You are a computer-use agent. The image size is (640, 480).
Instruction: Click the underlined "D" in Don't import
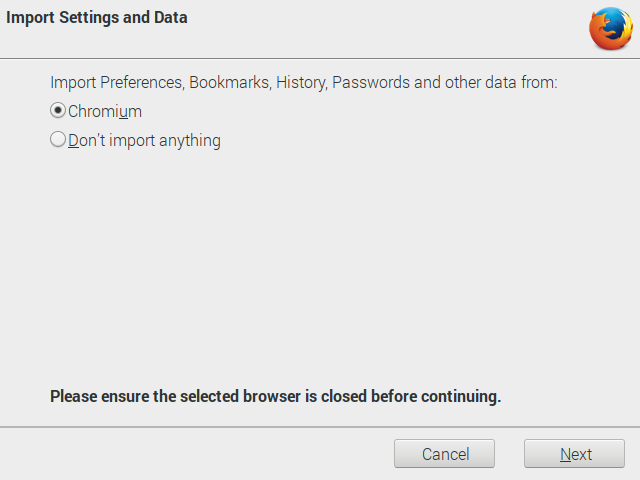pyautogui.click(x=74, y=141)
